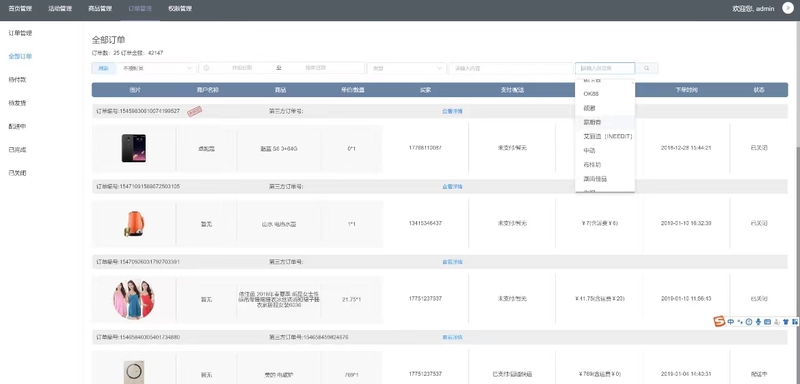The width and height of the screenshot is (800, 384).
Task: Select 艾丽迪 (INEEDIT) from the shop list
Action: (x=605, y=136)
